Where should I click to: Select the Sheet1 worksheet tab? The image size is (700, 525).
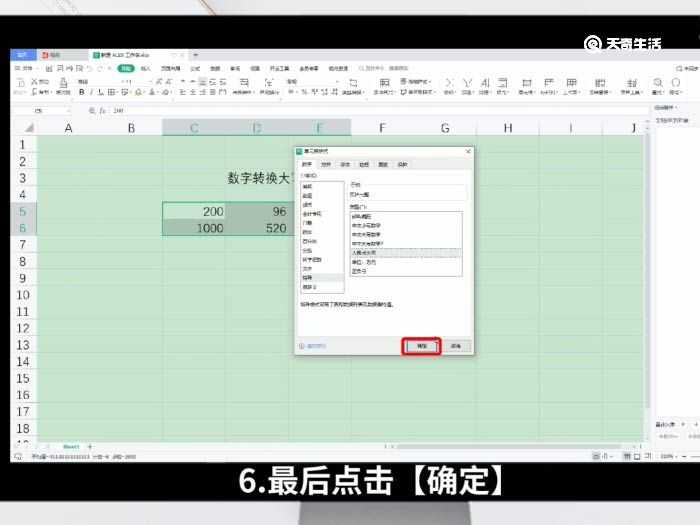pos(71,446)
